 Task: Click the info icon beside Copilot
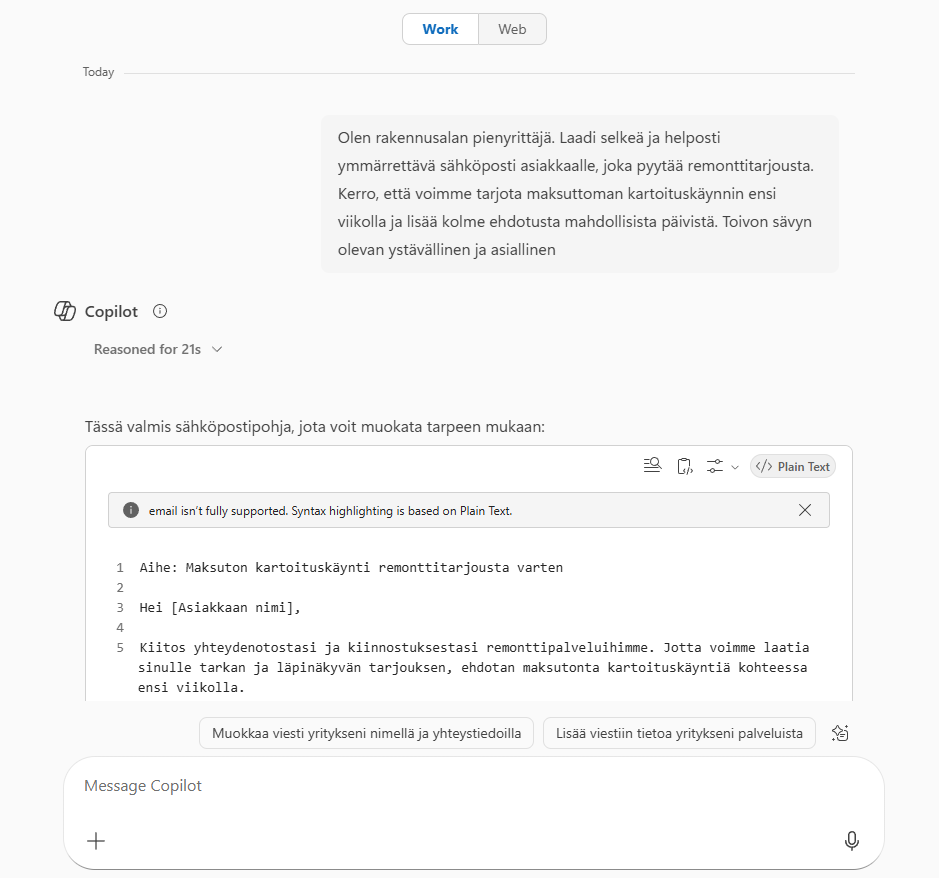[x=160, y=311]
